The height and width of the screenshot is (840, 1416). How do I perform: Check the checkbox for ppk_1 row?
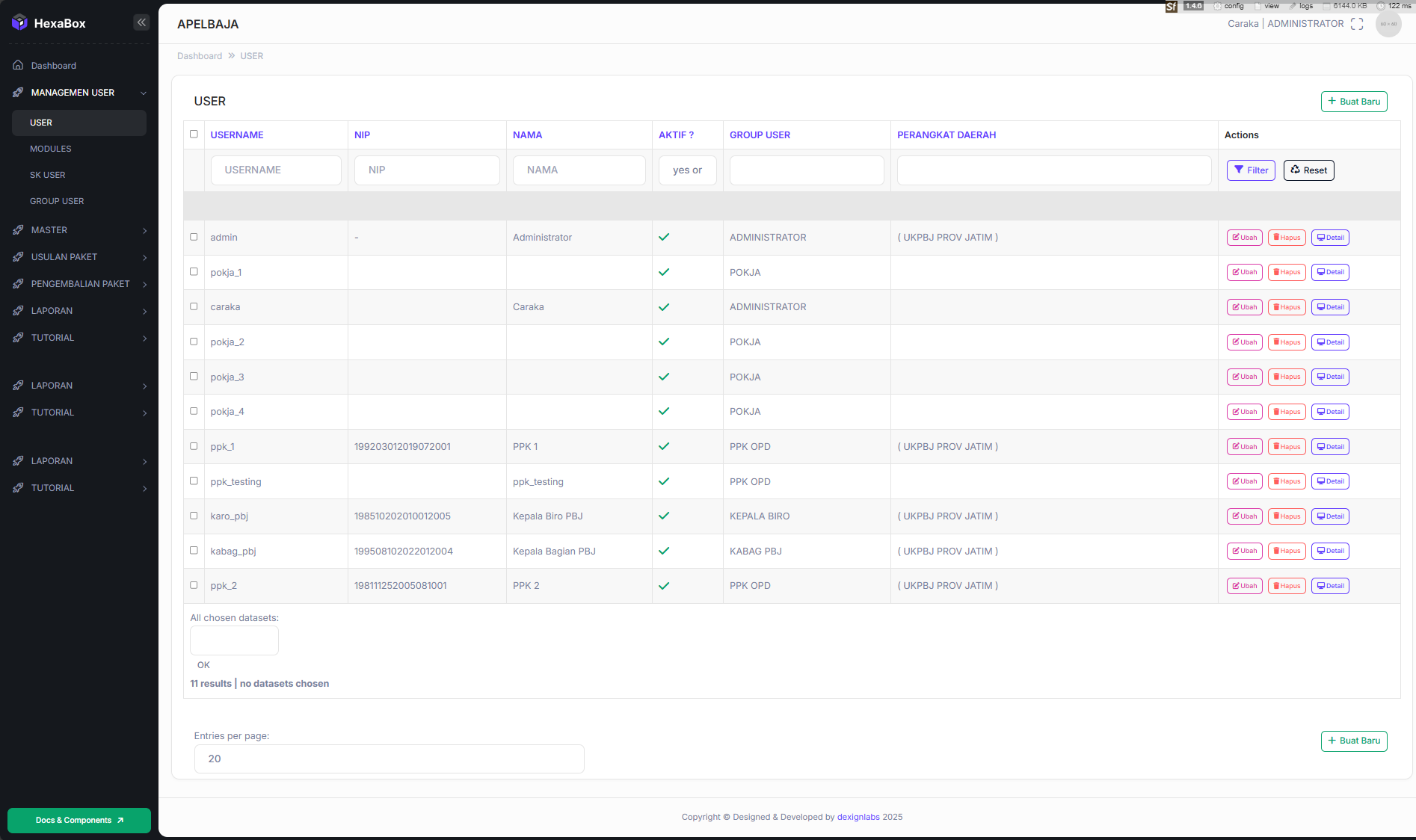point(194,446)
